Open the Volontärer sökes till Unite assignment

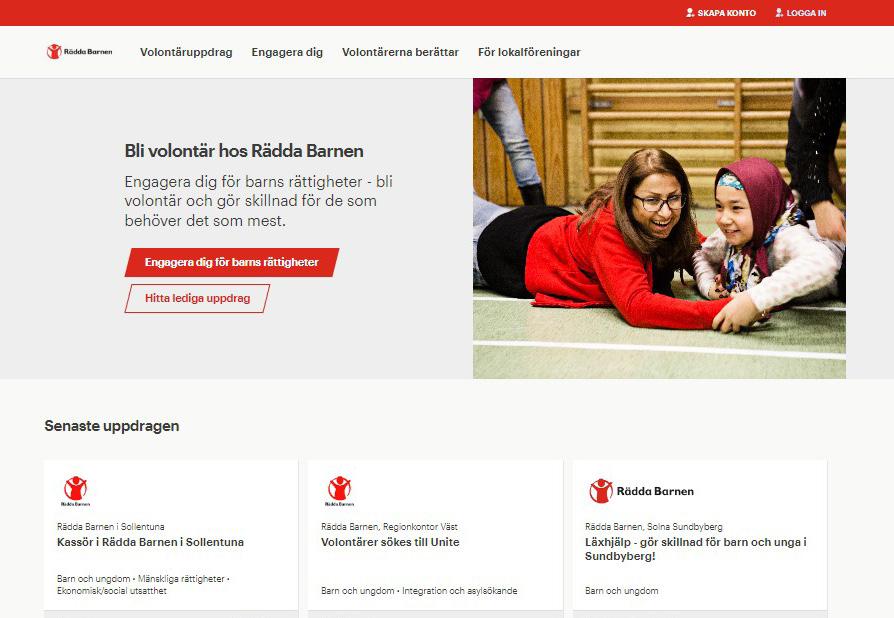click(x=390, y=542)
